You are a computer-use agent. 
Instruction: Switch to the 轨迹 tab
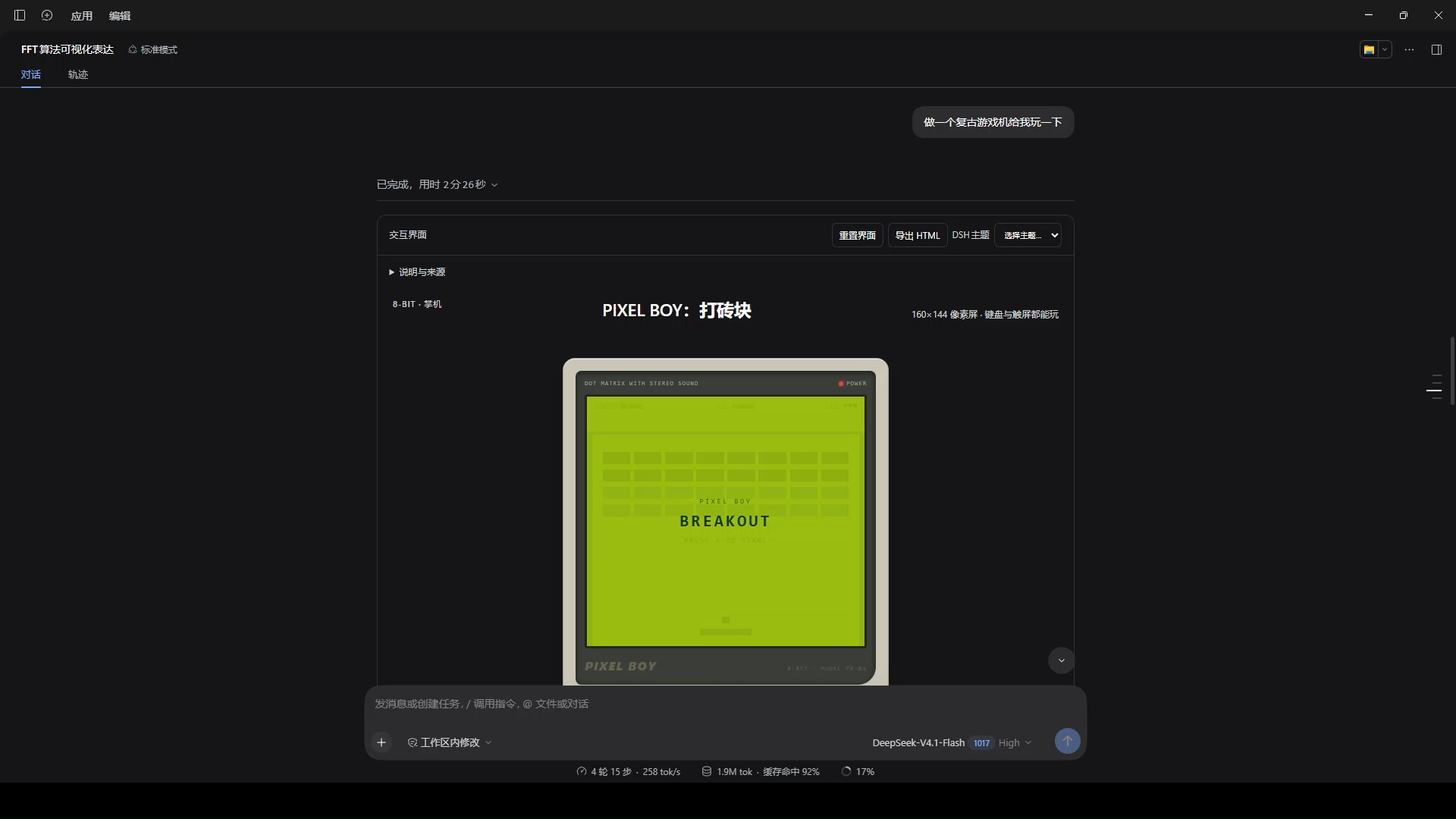click(x=78, y=74)
